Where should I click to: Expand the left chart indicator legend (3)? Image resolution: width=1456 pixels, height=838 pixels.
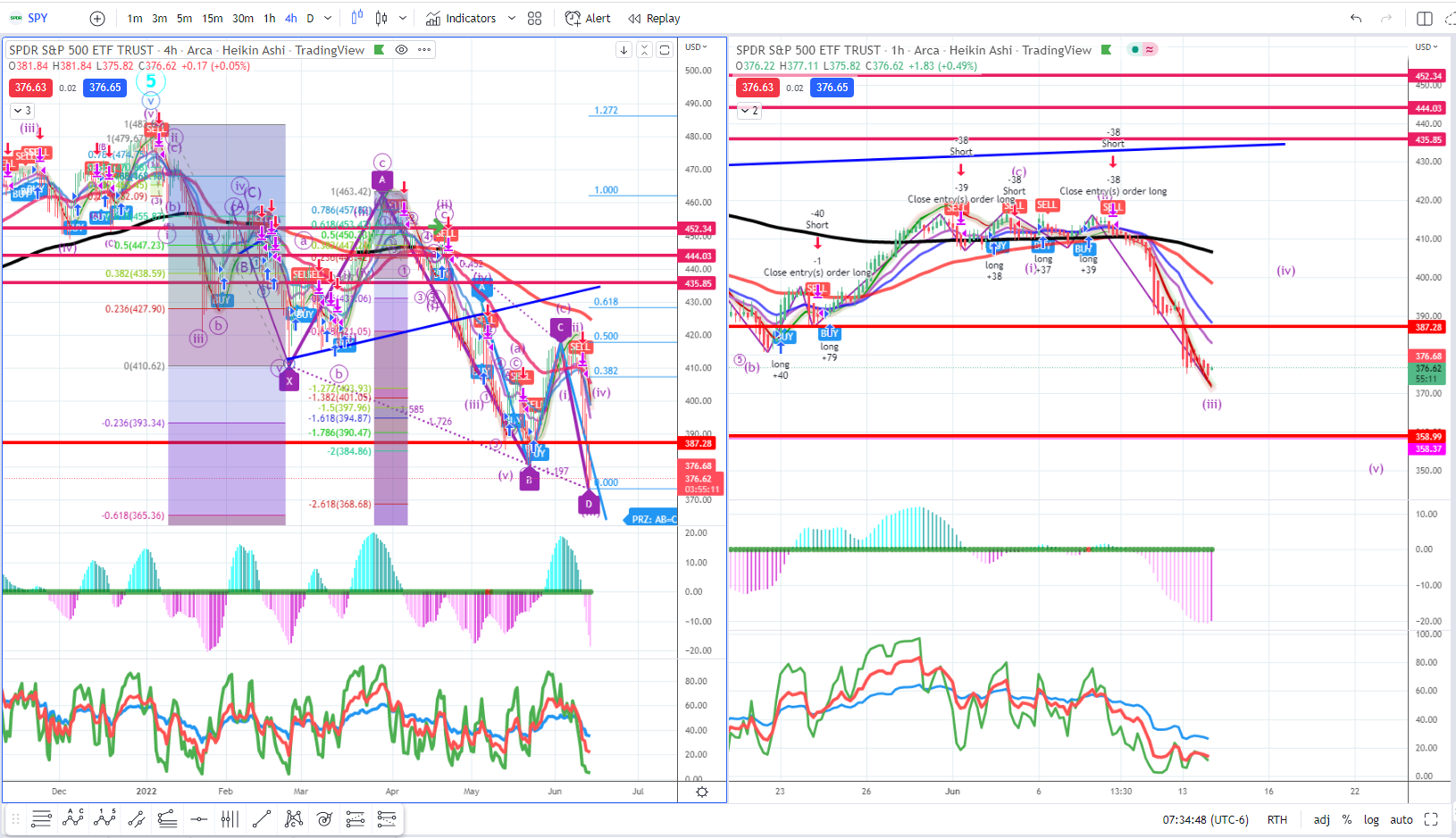pyautogui.click(x=21, y=111)
